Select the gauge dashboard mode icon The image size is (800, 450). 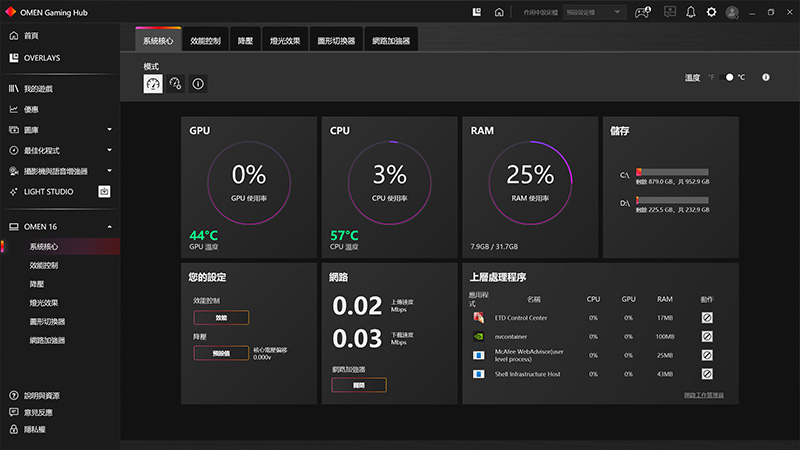(153, 84)
